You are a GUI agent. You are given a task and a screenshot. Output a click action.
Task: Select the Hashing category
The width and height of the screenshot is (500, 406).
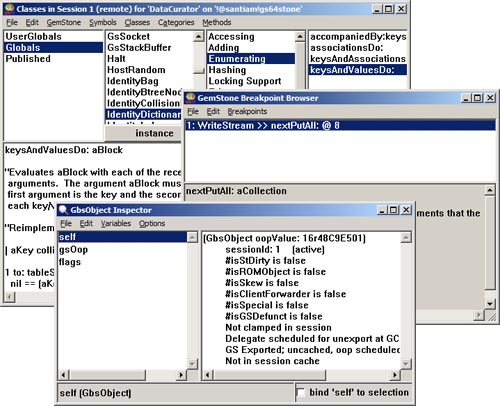tap(227, 70)
